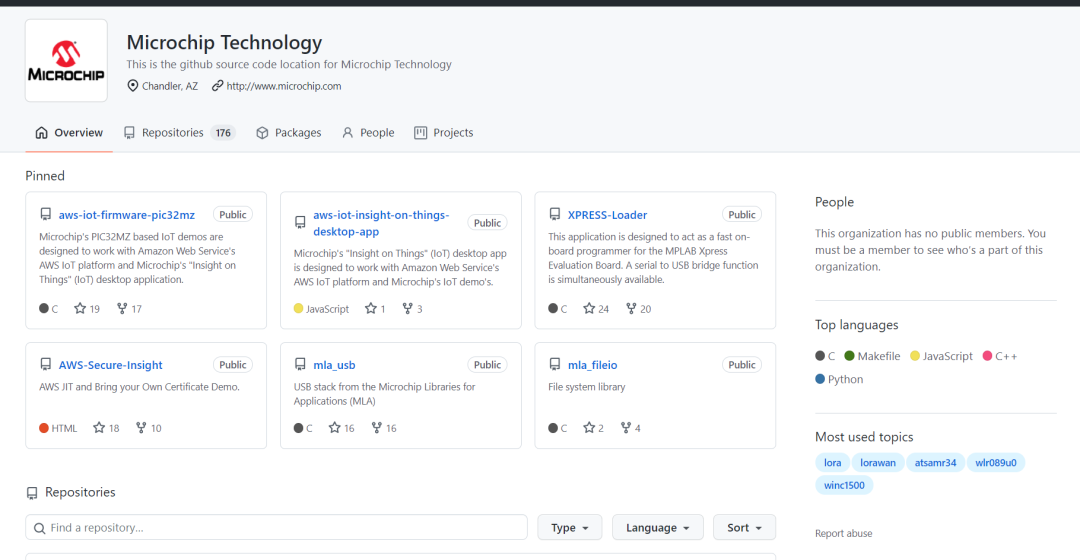Expand the Sort dropdown
The height and width of the screenshot is (560, 1080).
click(745, 528)
